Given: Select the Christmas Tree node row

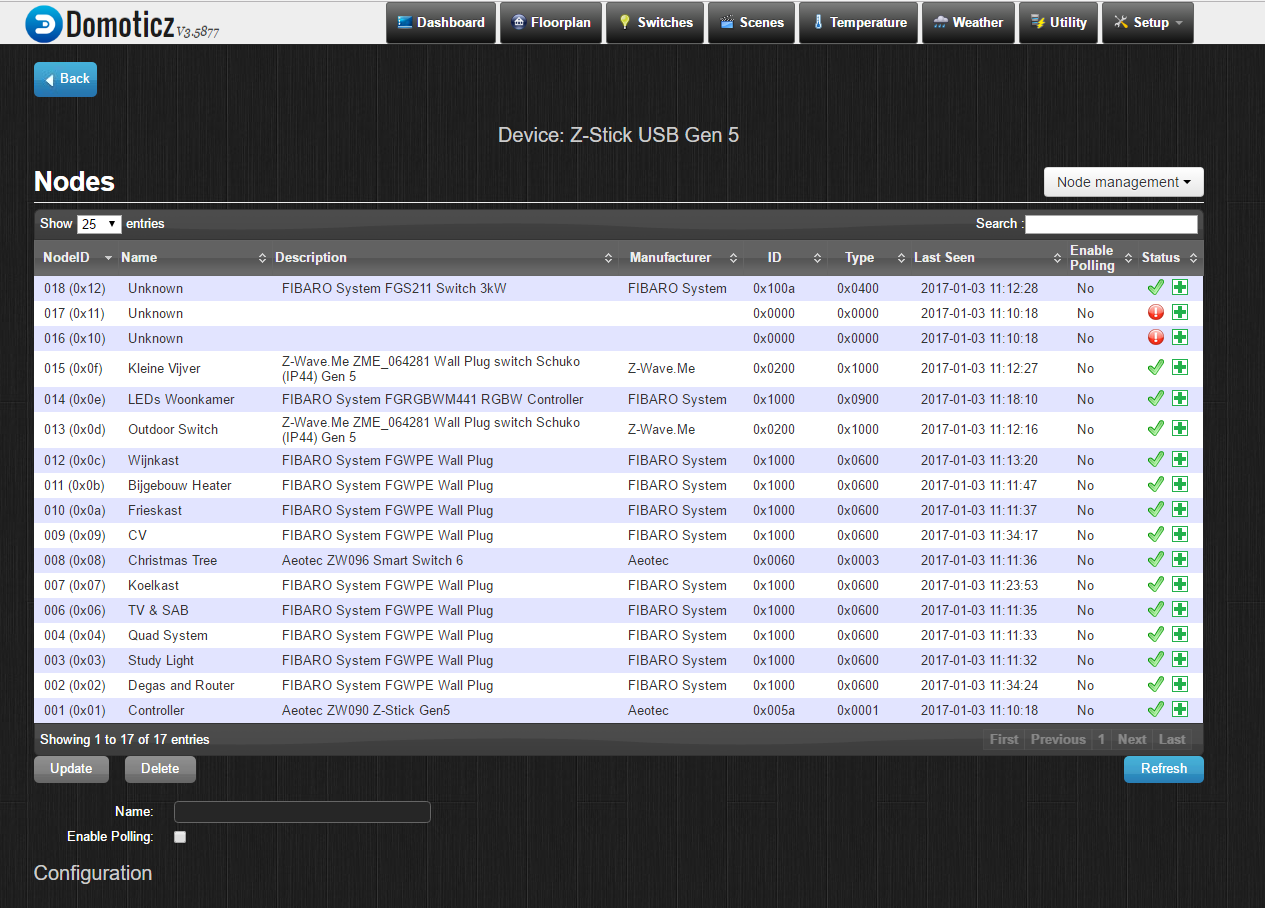Looking at the screenshot, I should pos(618,560).
